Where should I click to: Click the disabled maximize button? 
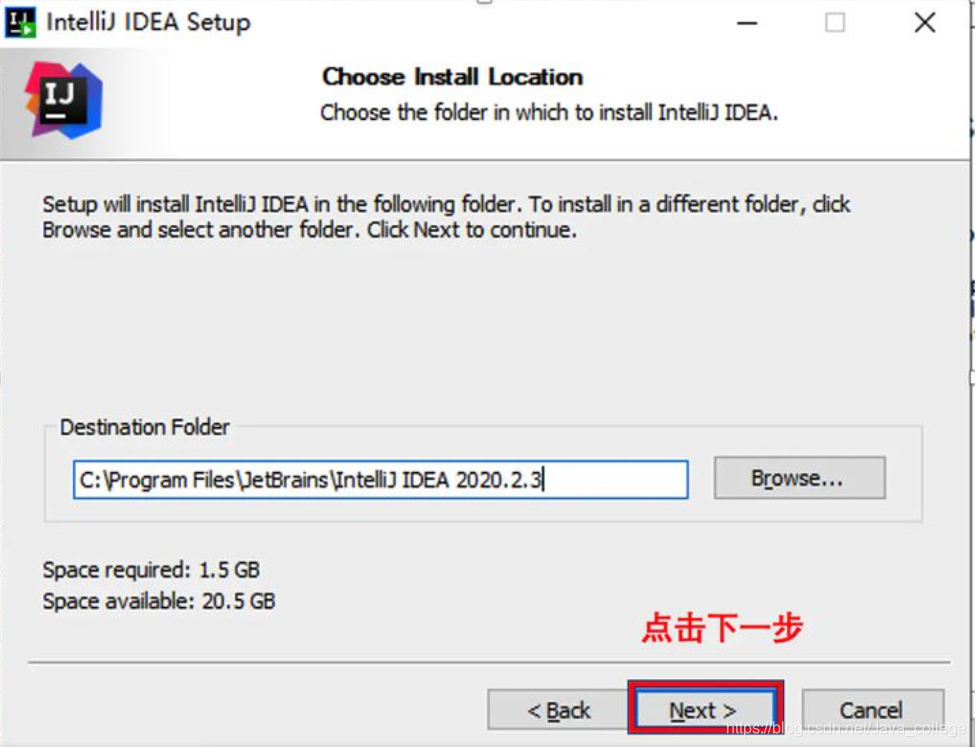(835, 23)
